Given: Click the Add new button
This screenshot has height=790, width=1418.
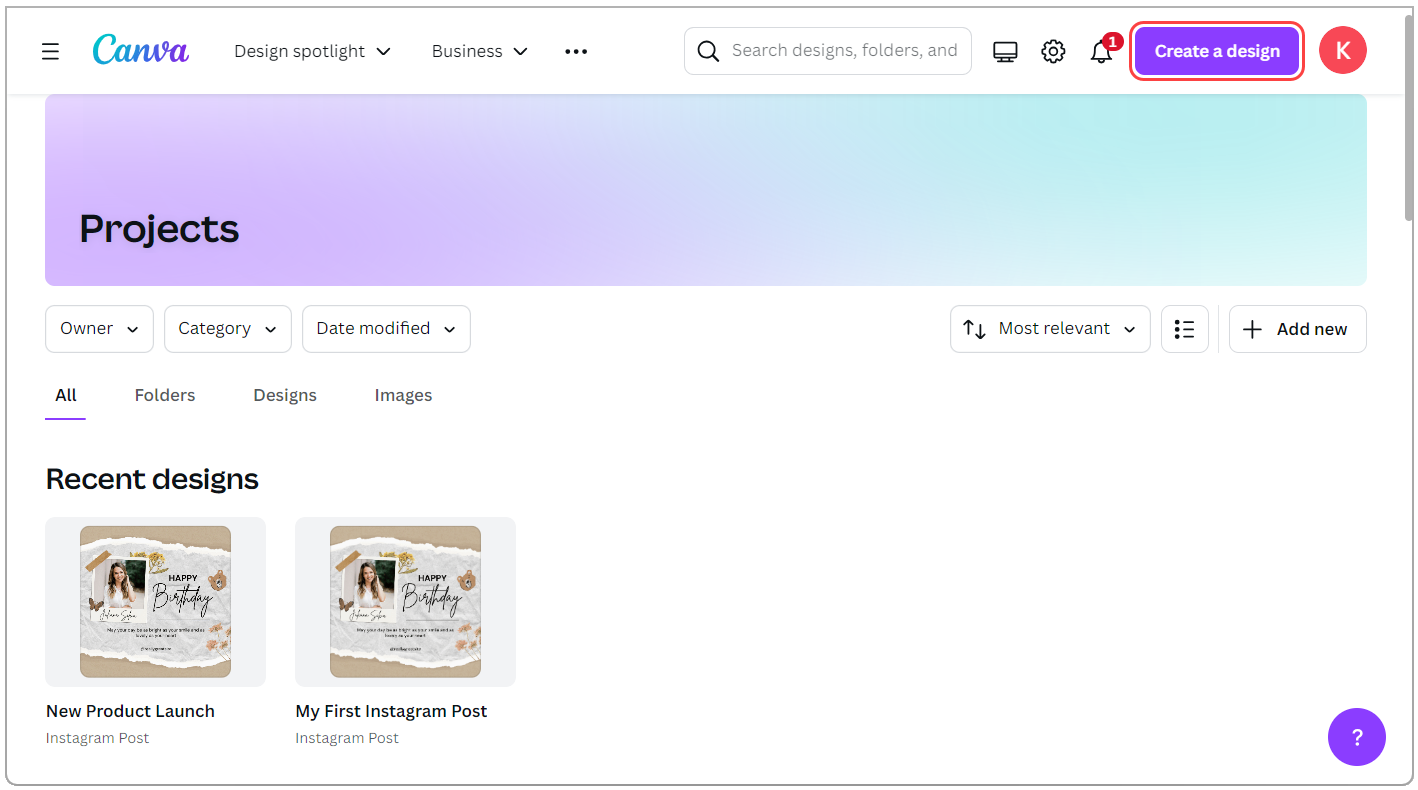Looking at the screenshot, I should [x=1297, y=328].
